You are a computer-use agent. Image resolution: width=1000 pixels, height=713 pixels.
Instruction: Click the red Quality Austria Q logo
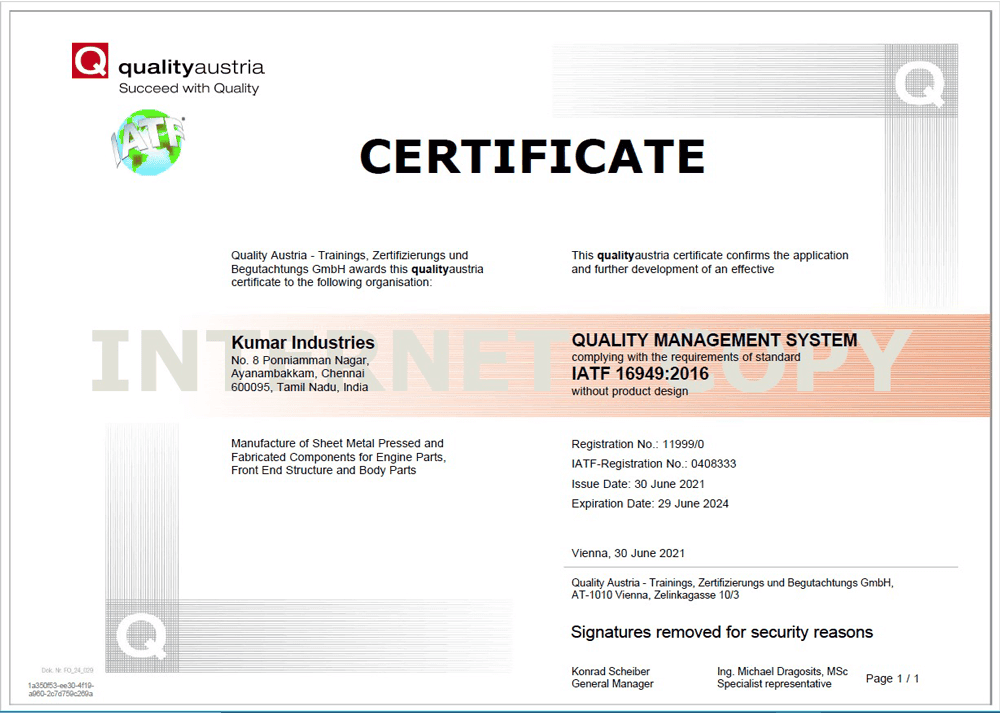[90, 61]
